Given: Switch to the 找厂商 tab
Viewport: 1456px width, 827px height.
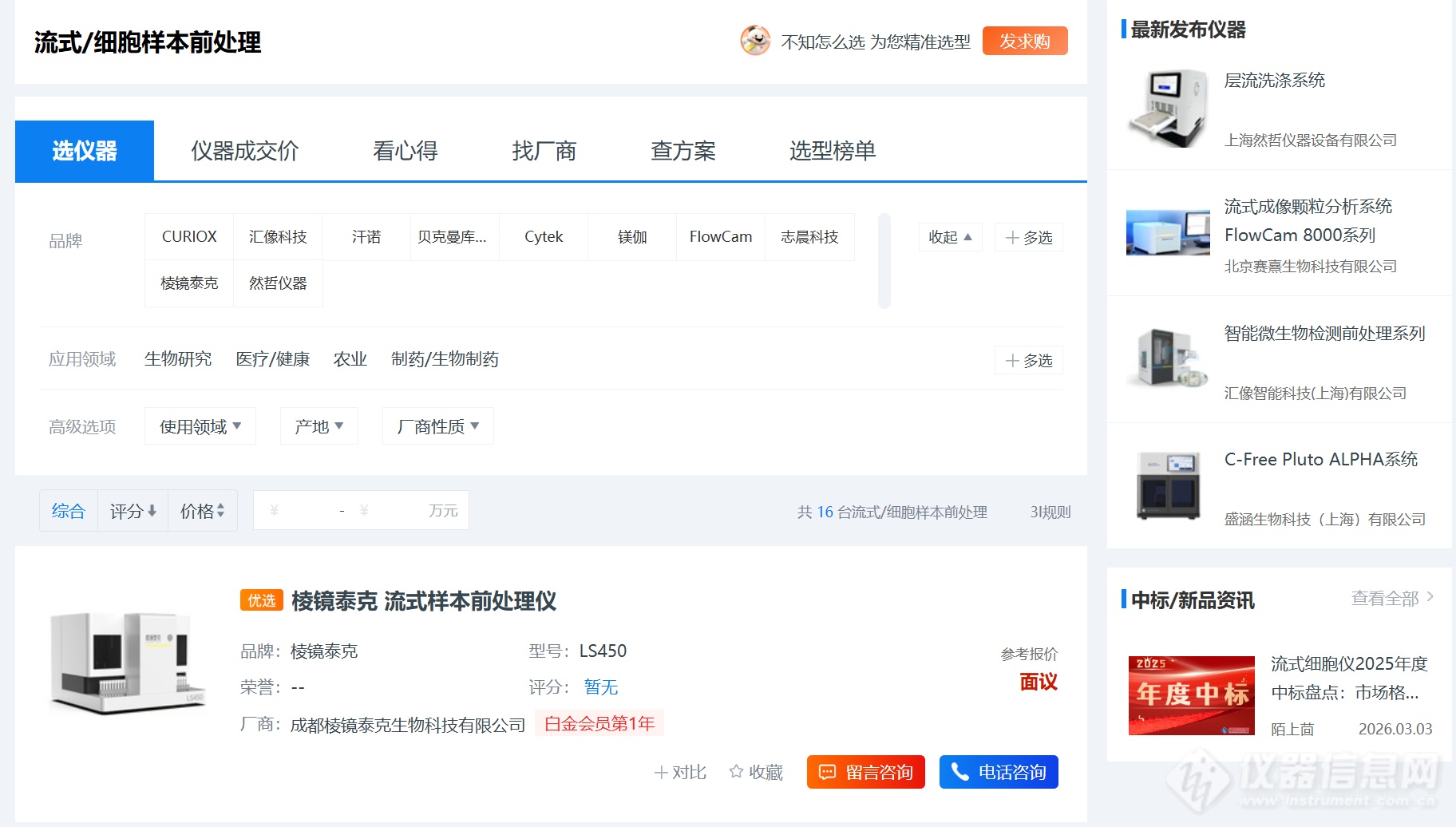Looking at the screenshot, I should [x=544, y=151].
